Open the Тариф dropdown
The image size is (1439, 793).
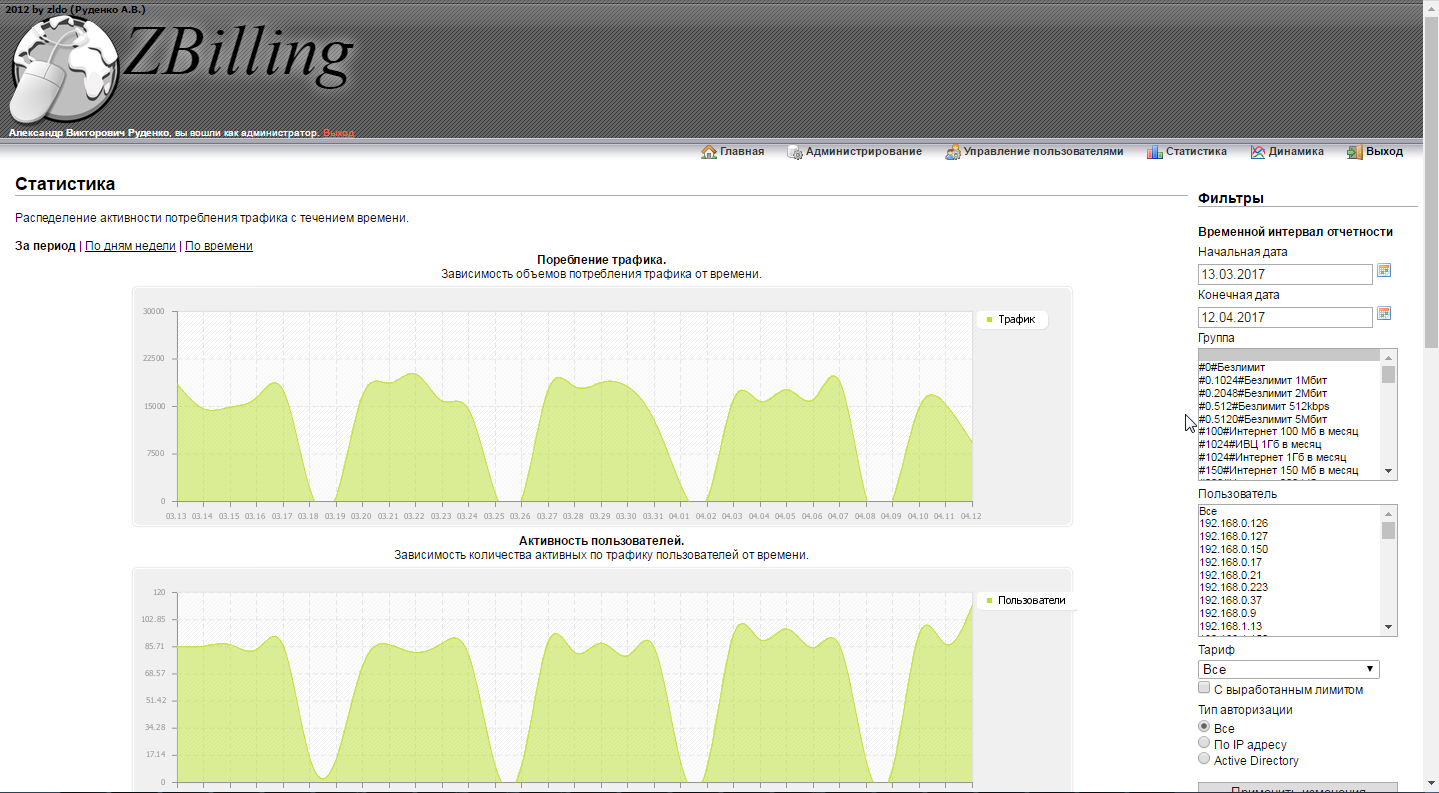click(1288, 669)
